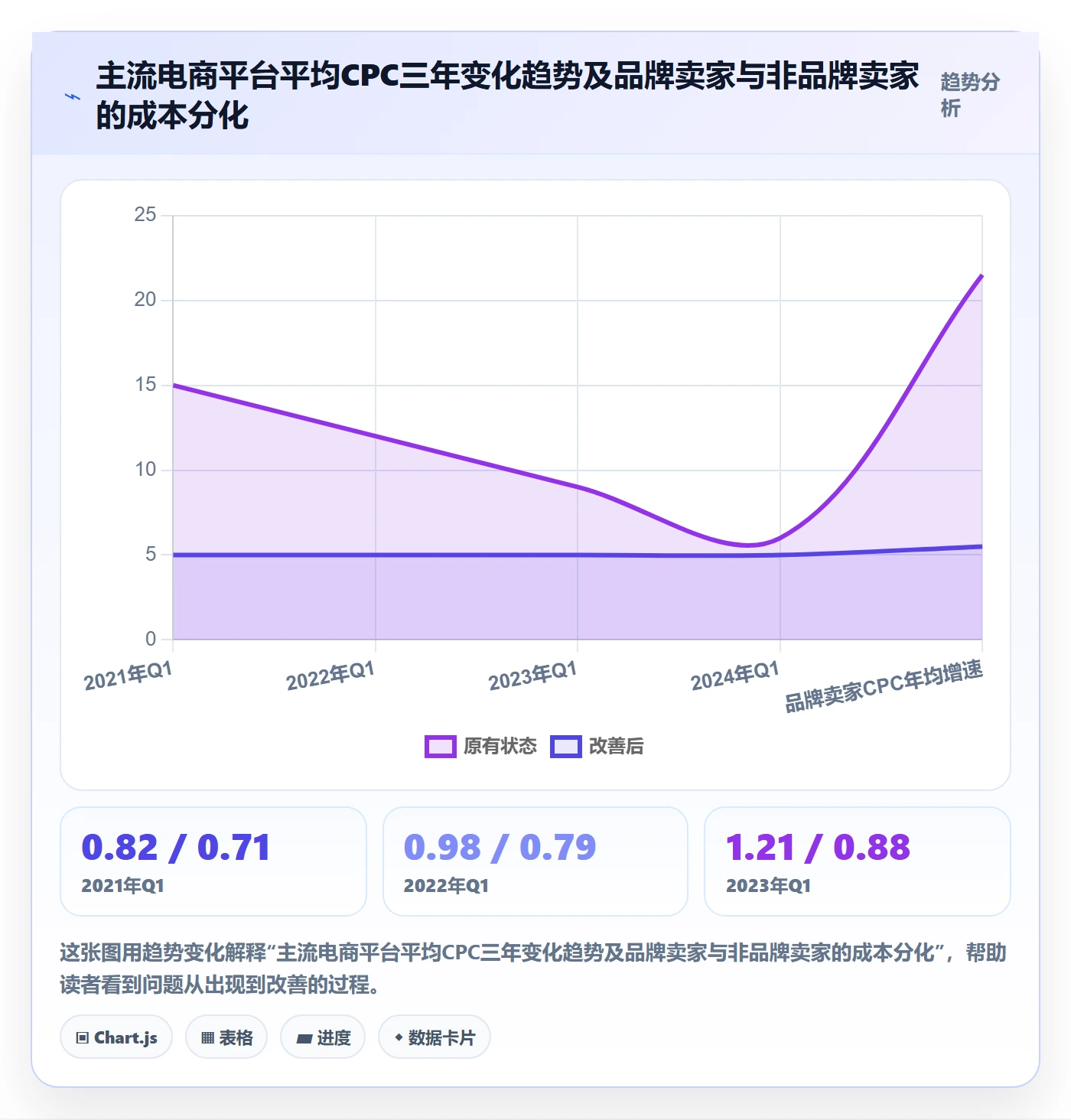The image size is (1071, 1120).
Task: Click the y-axis value 25
Action: [x=145, y=215]
